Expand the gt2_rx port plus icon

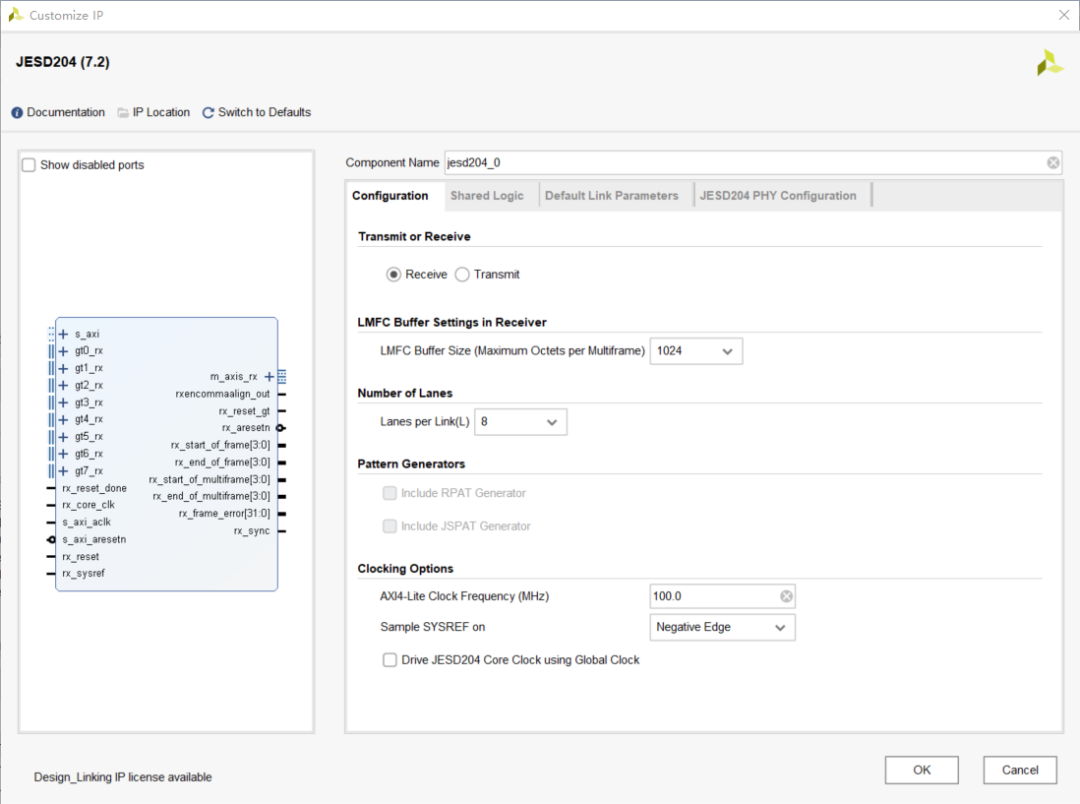[x=63, y=386]
